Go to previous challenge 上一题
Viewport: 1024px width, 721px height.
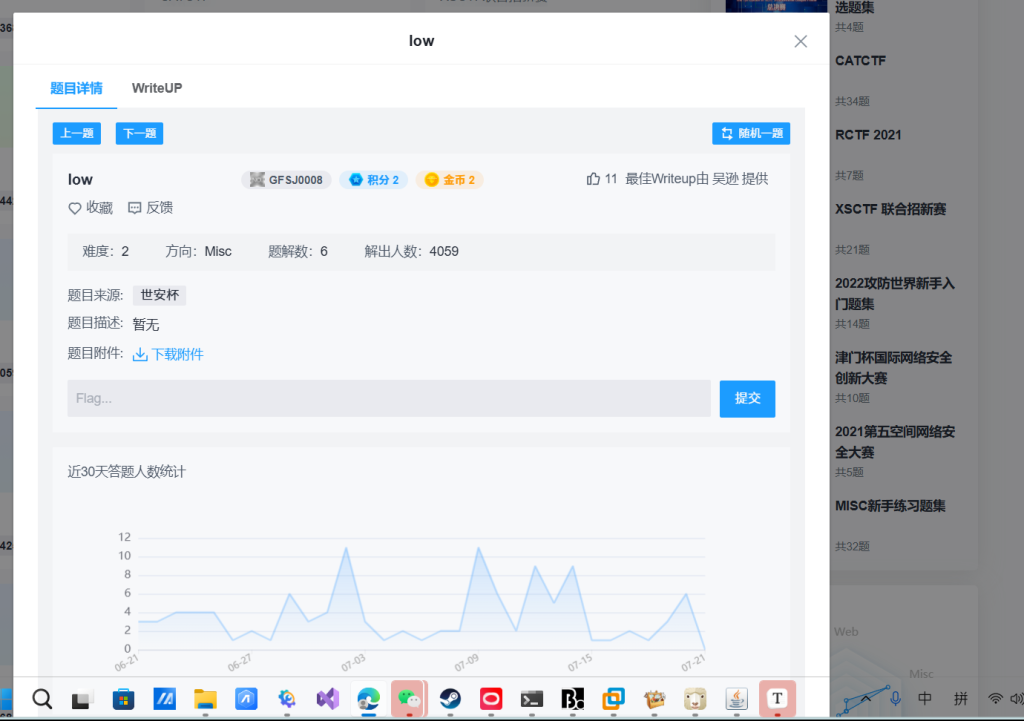tap(77, 133)
